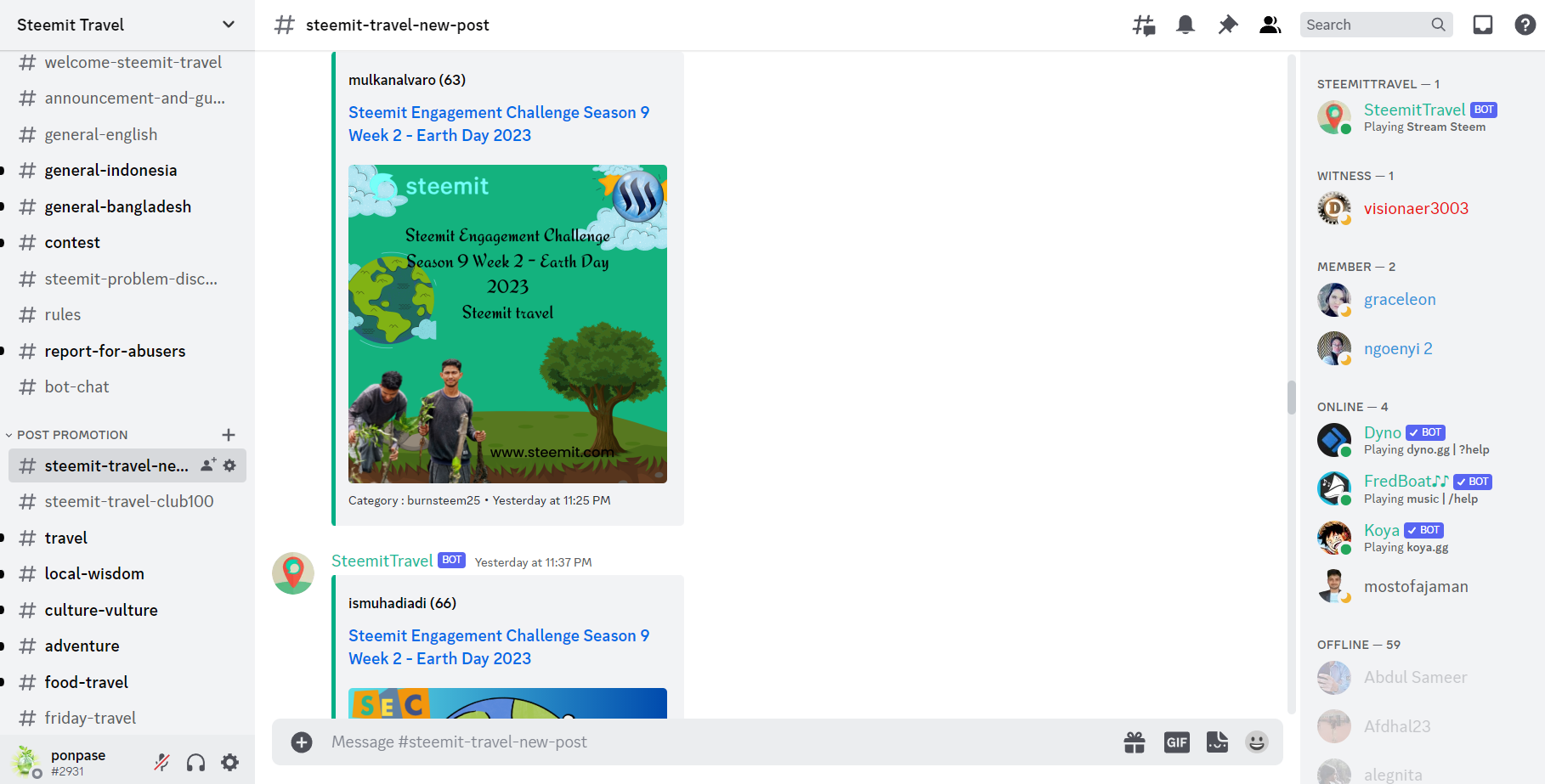The width and height of the screenshot is (1545, 784).
Task: Open the GIF picker
Action: tap(1176, 742)
